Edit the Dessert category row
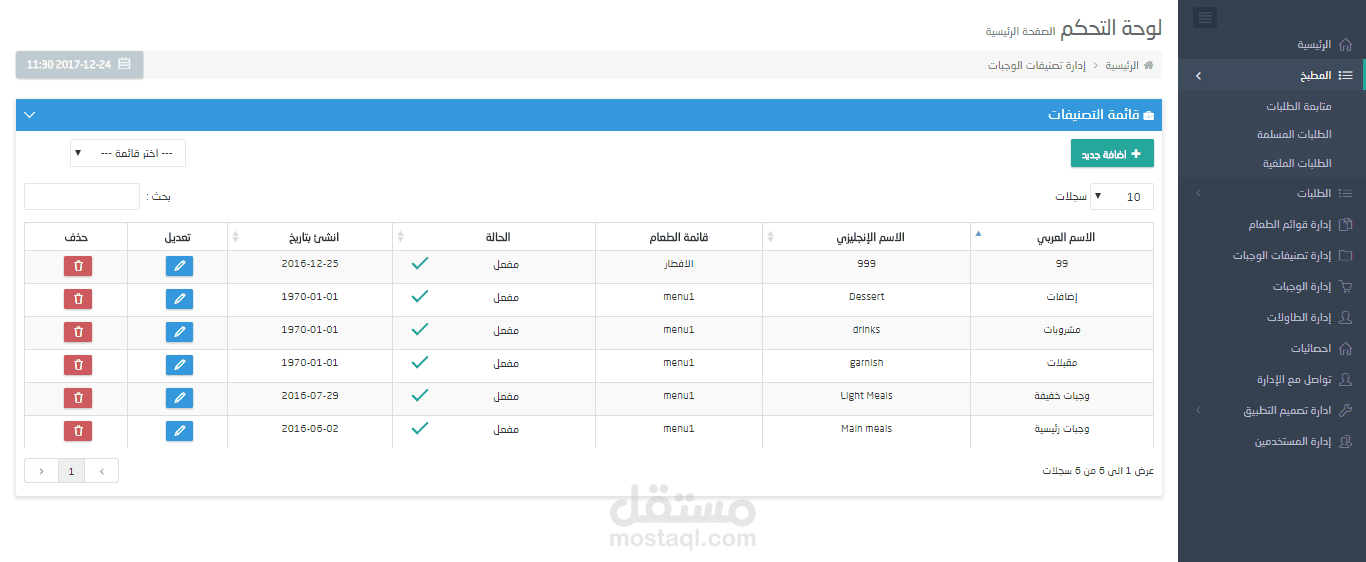The image size is (1366, 562). (179, 299)
